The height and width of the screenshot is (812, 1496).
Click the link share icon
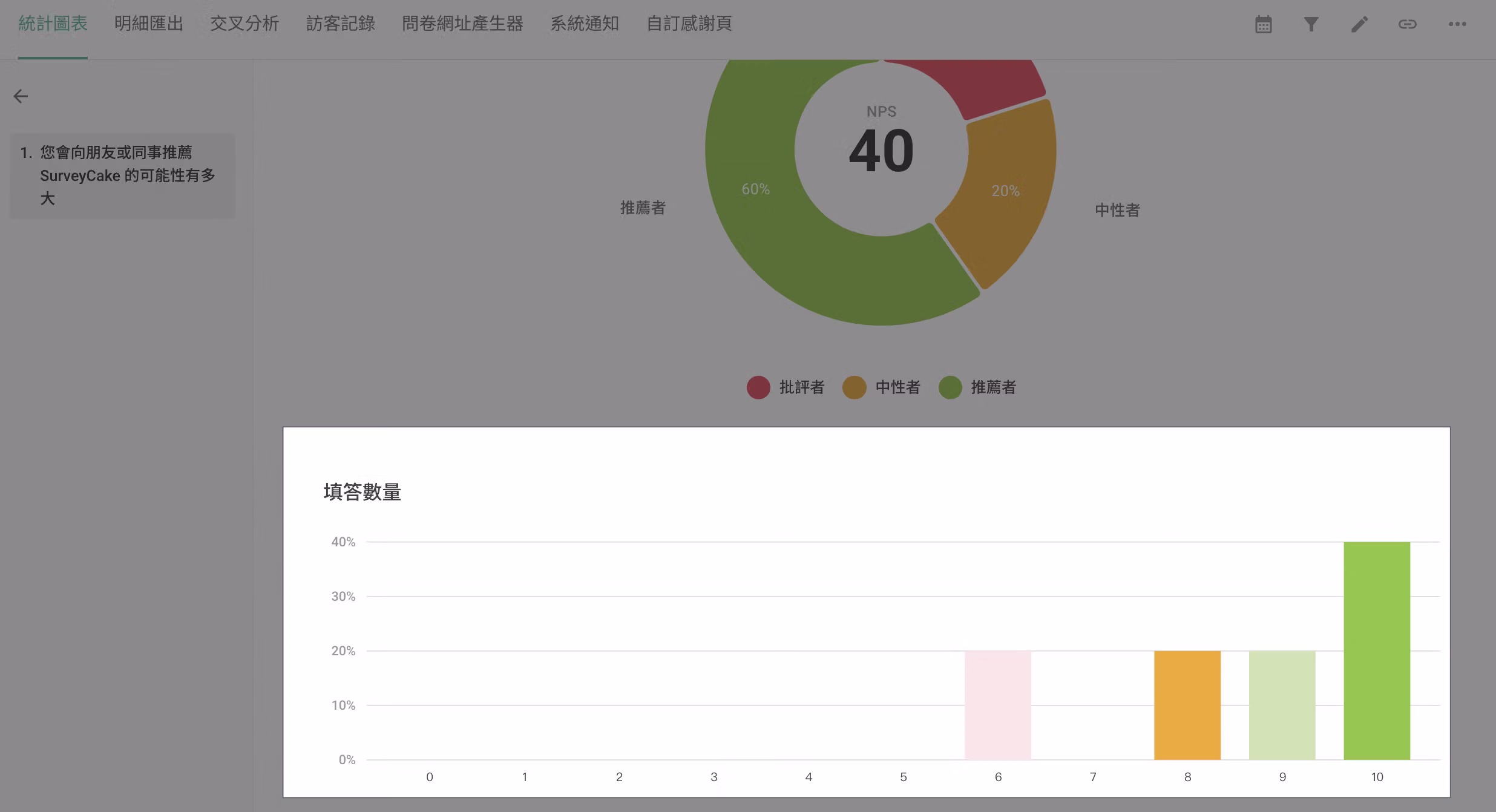click(1407, 24)
